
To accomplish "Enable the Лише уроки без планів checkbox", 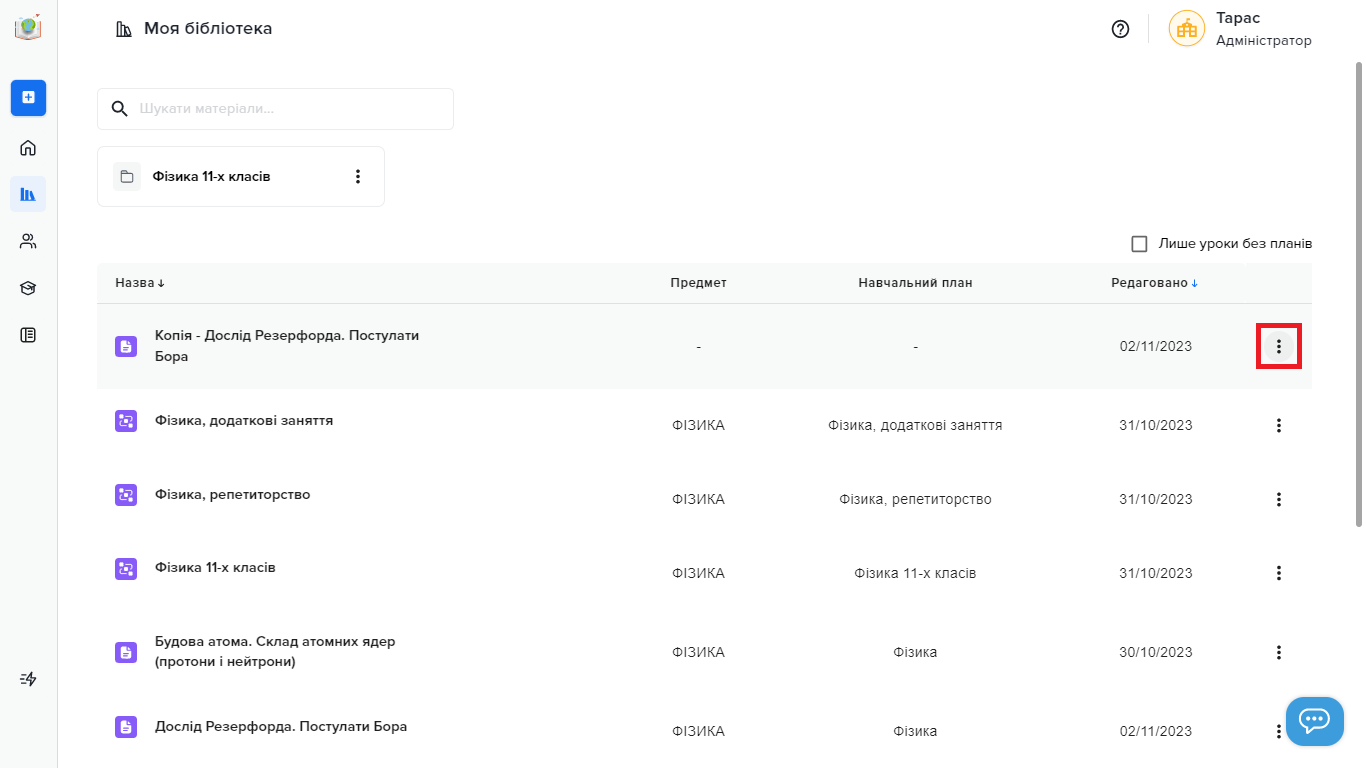I will pos(1139,244).
